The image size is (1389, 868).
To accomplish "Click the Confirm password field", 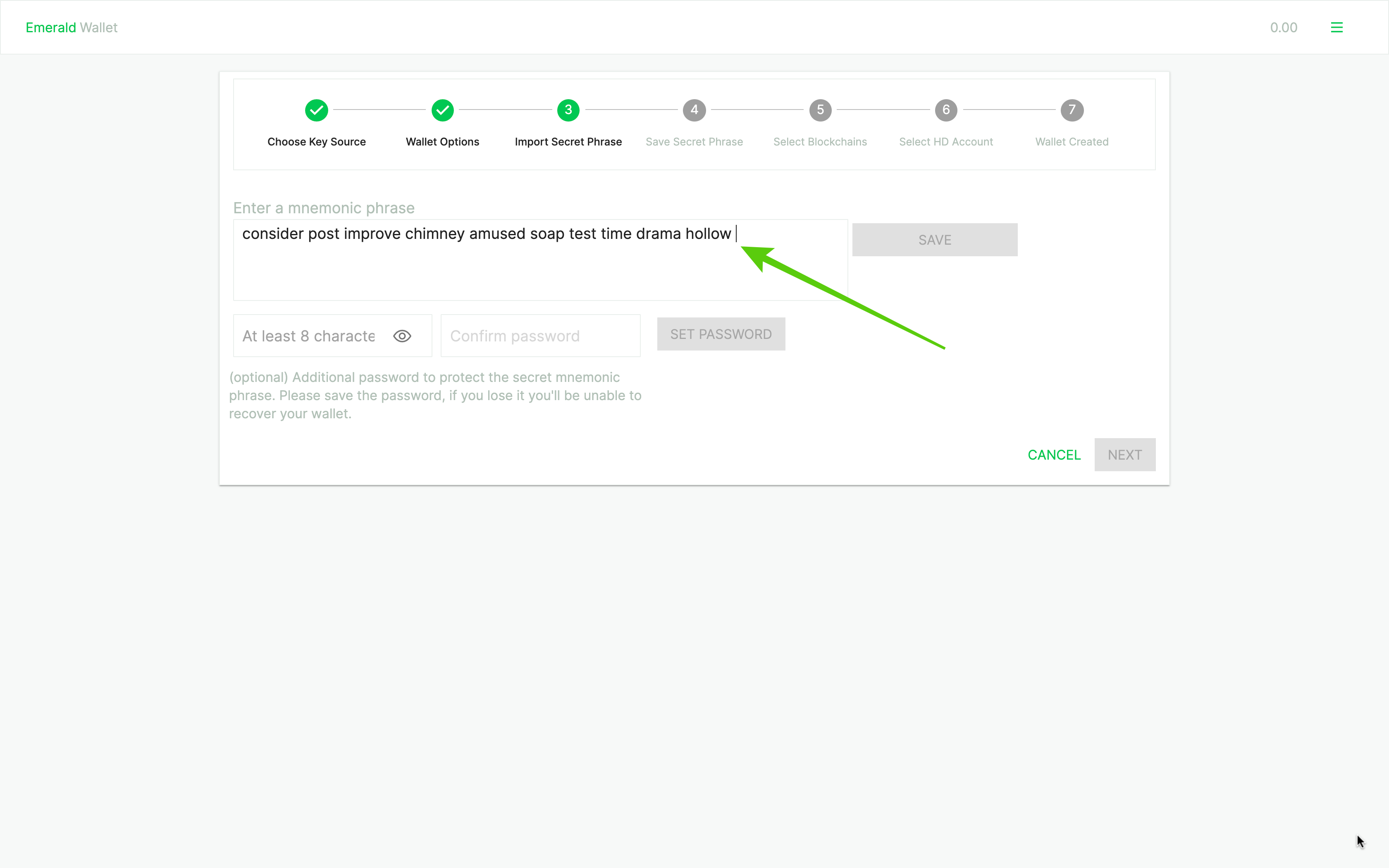I will (539, 336).
